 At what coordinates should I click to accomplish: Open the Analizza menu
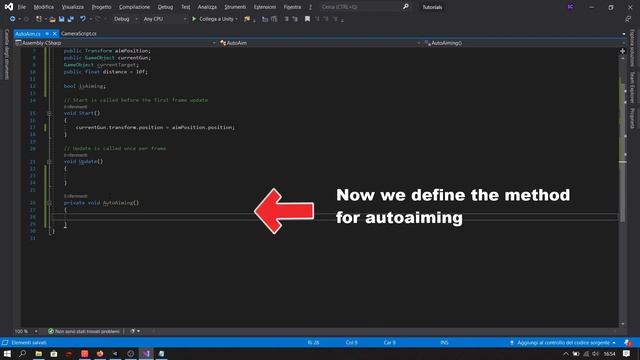coord(207,7)
